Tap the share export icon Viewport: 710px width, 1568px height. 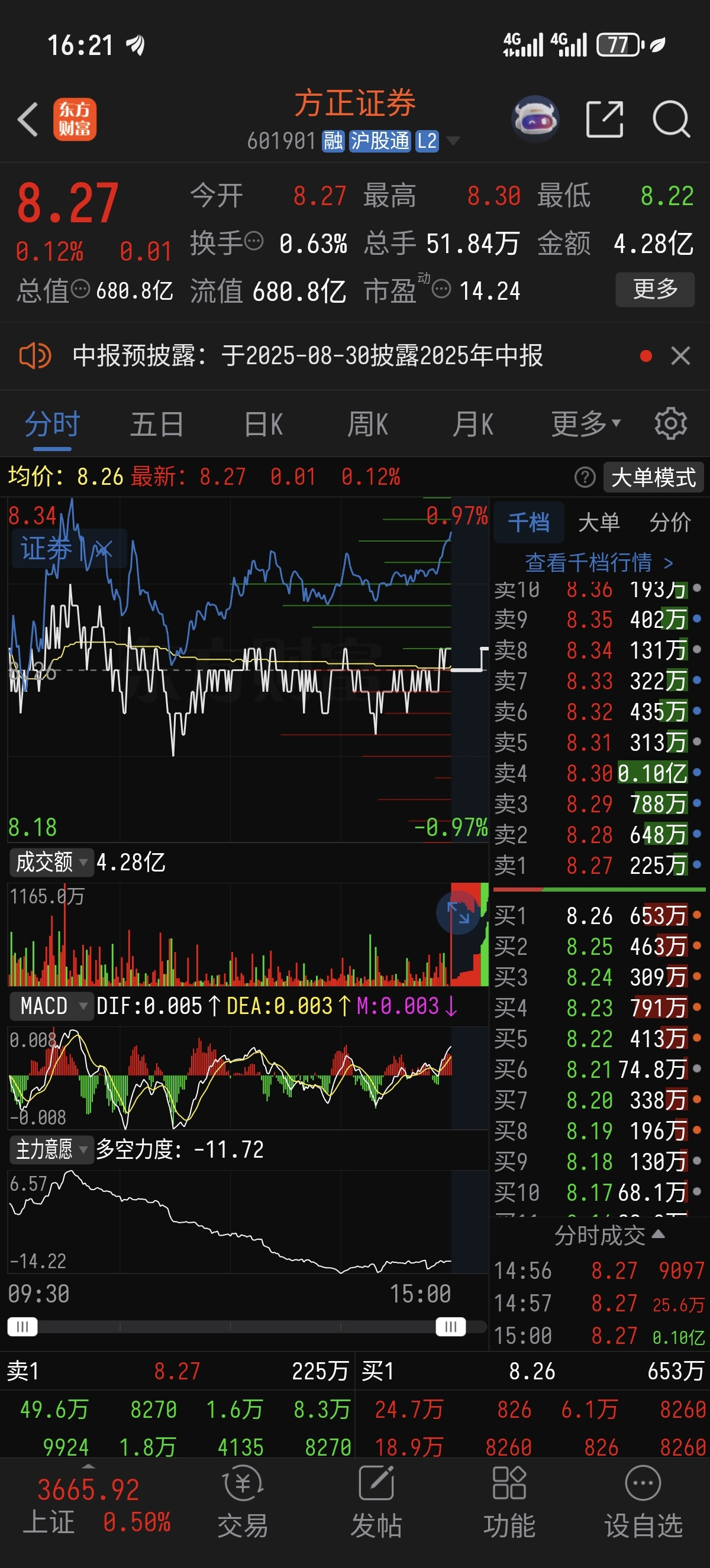[604, 119]
